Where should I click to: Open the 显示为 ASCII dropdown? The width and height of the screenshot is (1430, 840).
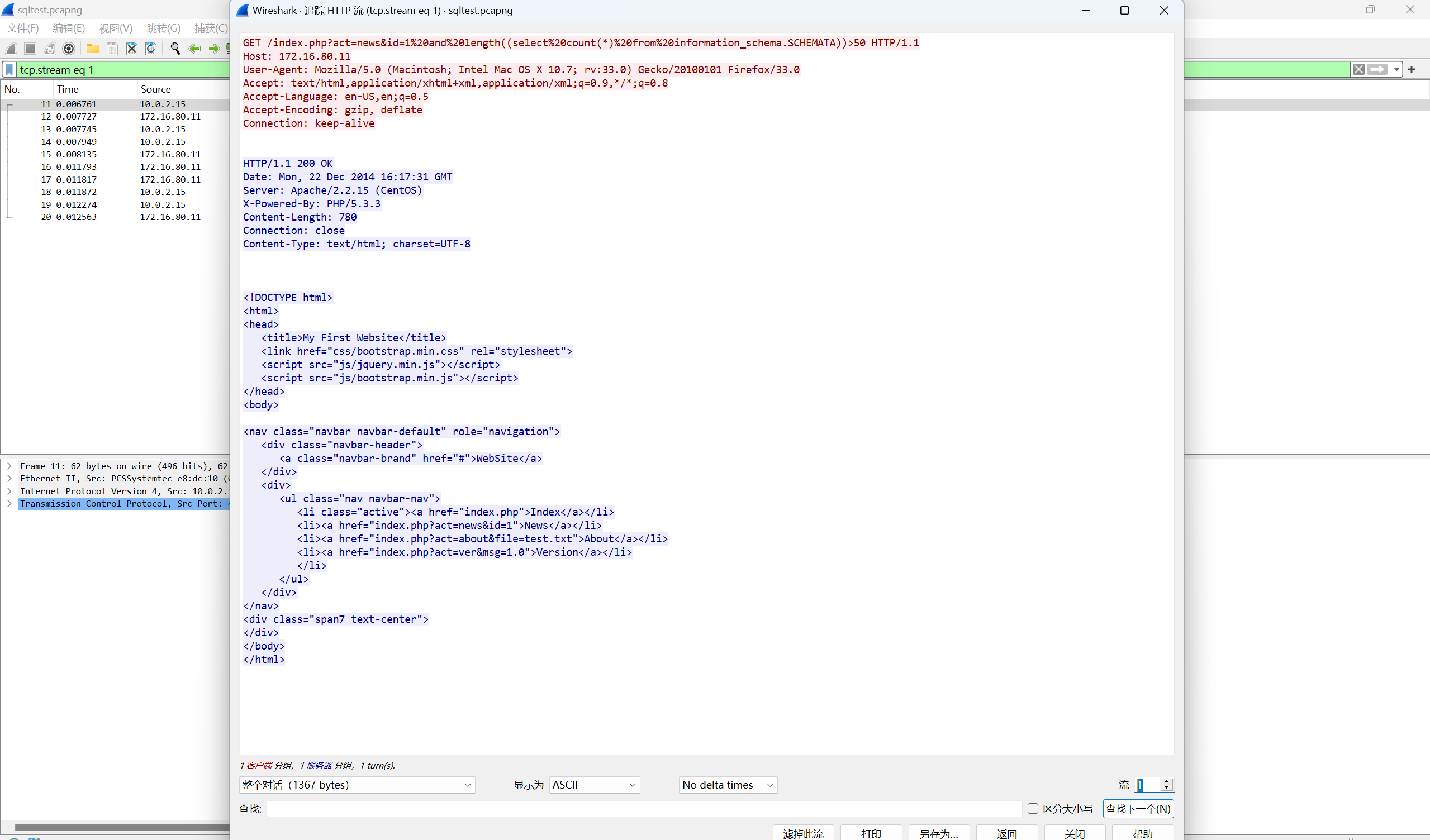pyautogui.click(x=594, y=785)
